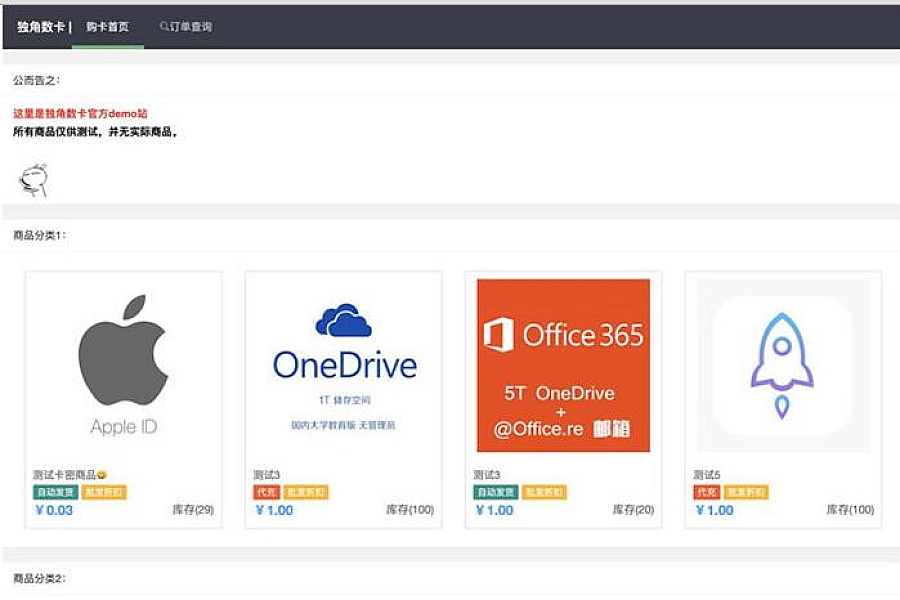Open the Apple ID product image
The image size is (900, 600).
point(123,366)
